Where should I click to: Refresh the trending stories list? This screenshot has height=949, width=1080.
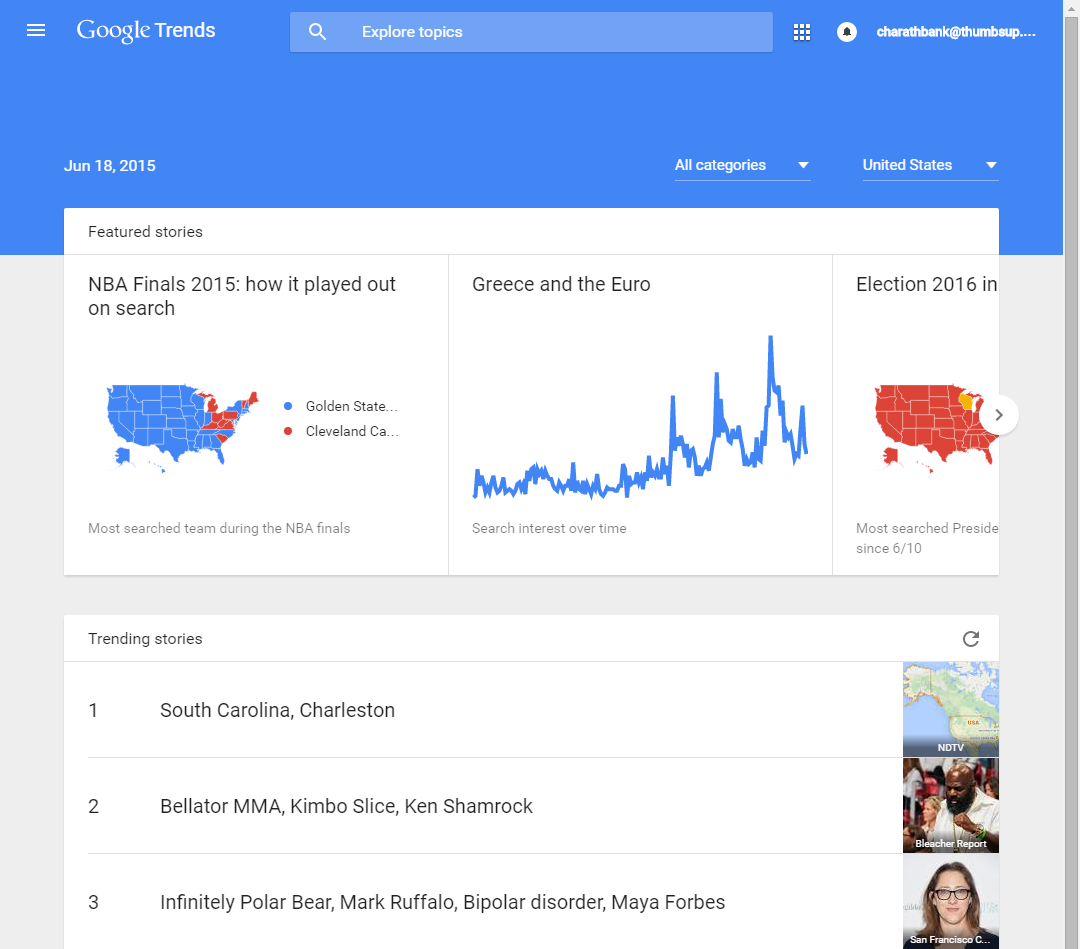click(x=970, y=639)
